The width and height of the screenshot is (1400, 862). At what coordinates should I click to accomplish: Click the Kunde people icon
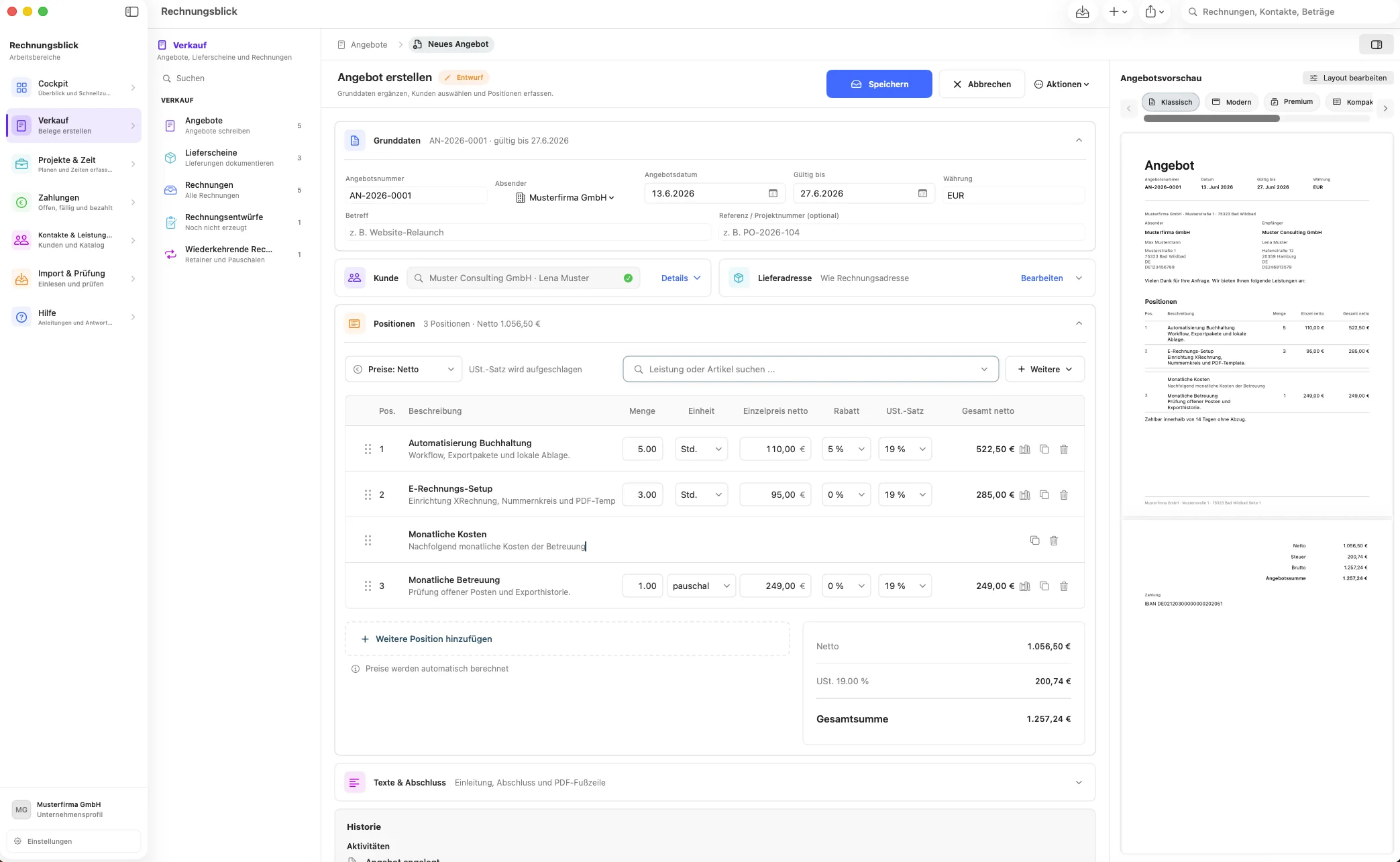[x=355, y=278]
